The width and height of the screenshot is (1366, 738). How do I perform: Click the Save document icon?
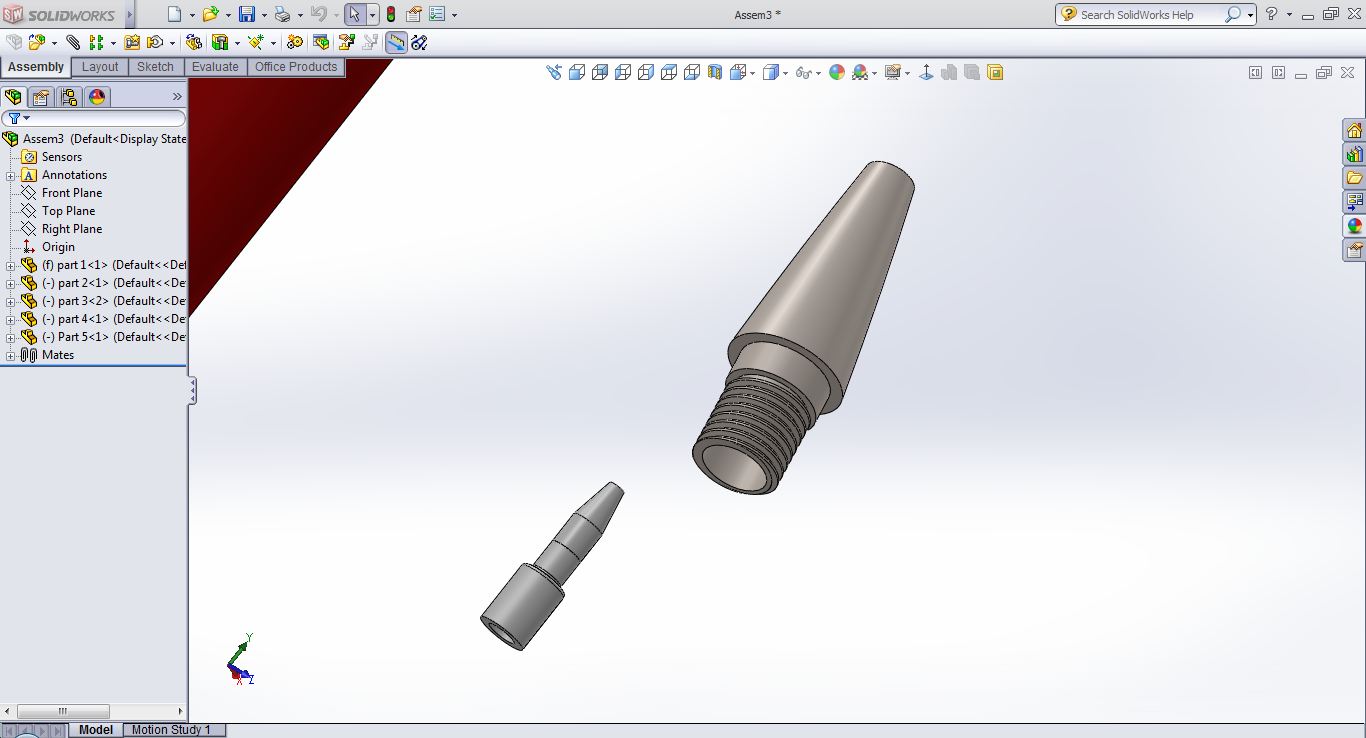click(x=246, y=14)
